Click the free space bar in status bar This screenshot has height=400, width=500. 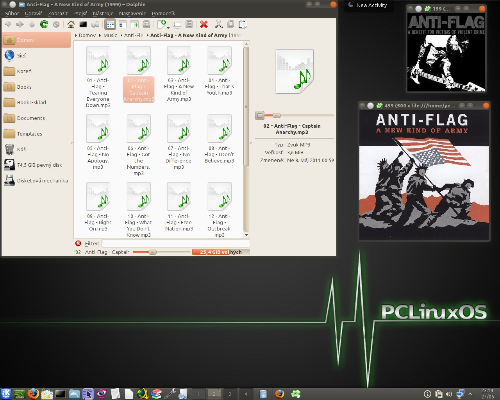221,252
